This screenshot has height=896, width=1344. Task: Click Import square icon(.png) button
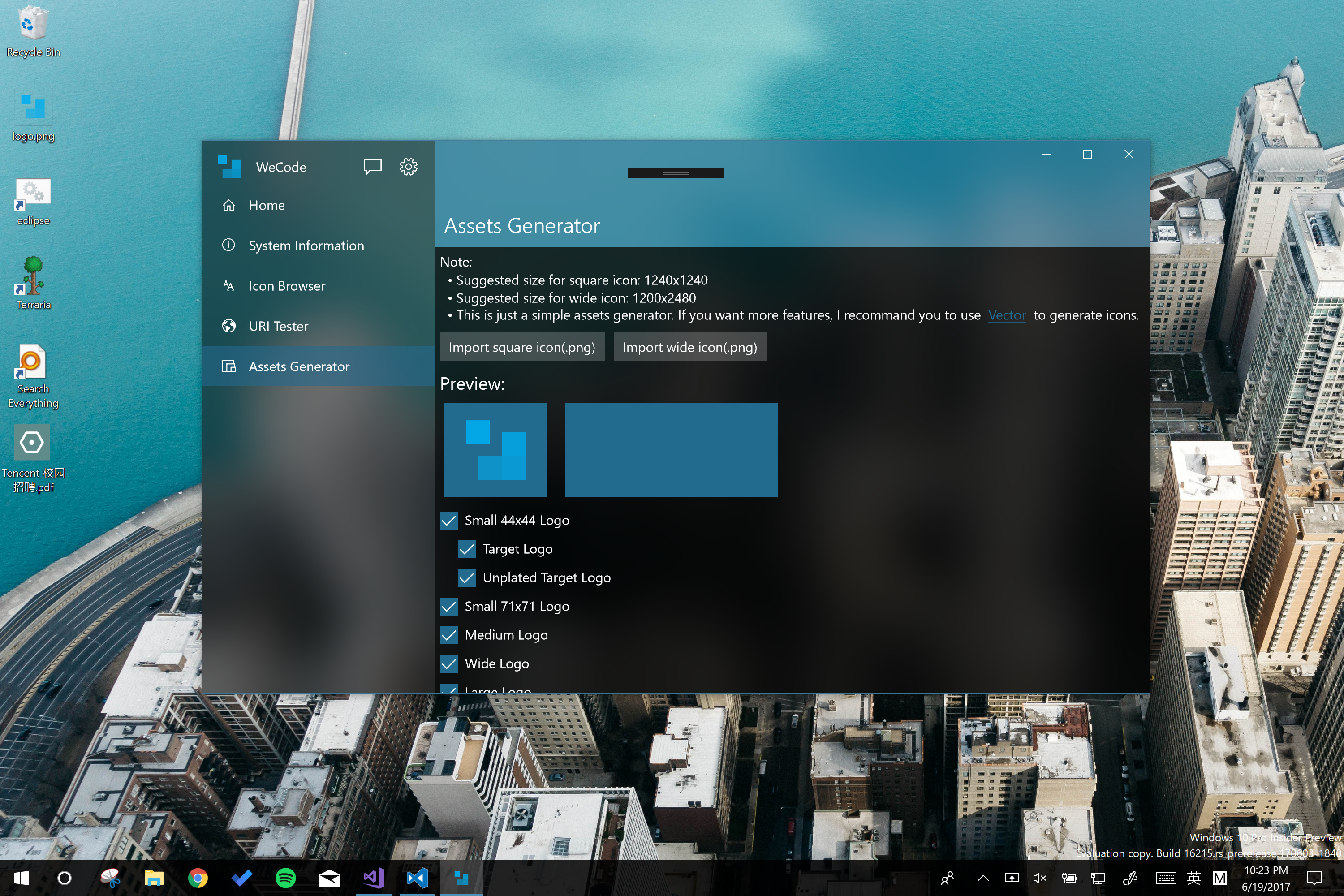(x=522, y=347)
